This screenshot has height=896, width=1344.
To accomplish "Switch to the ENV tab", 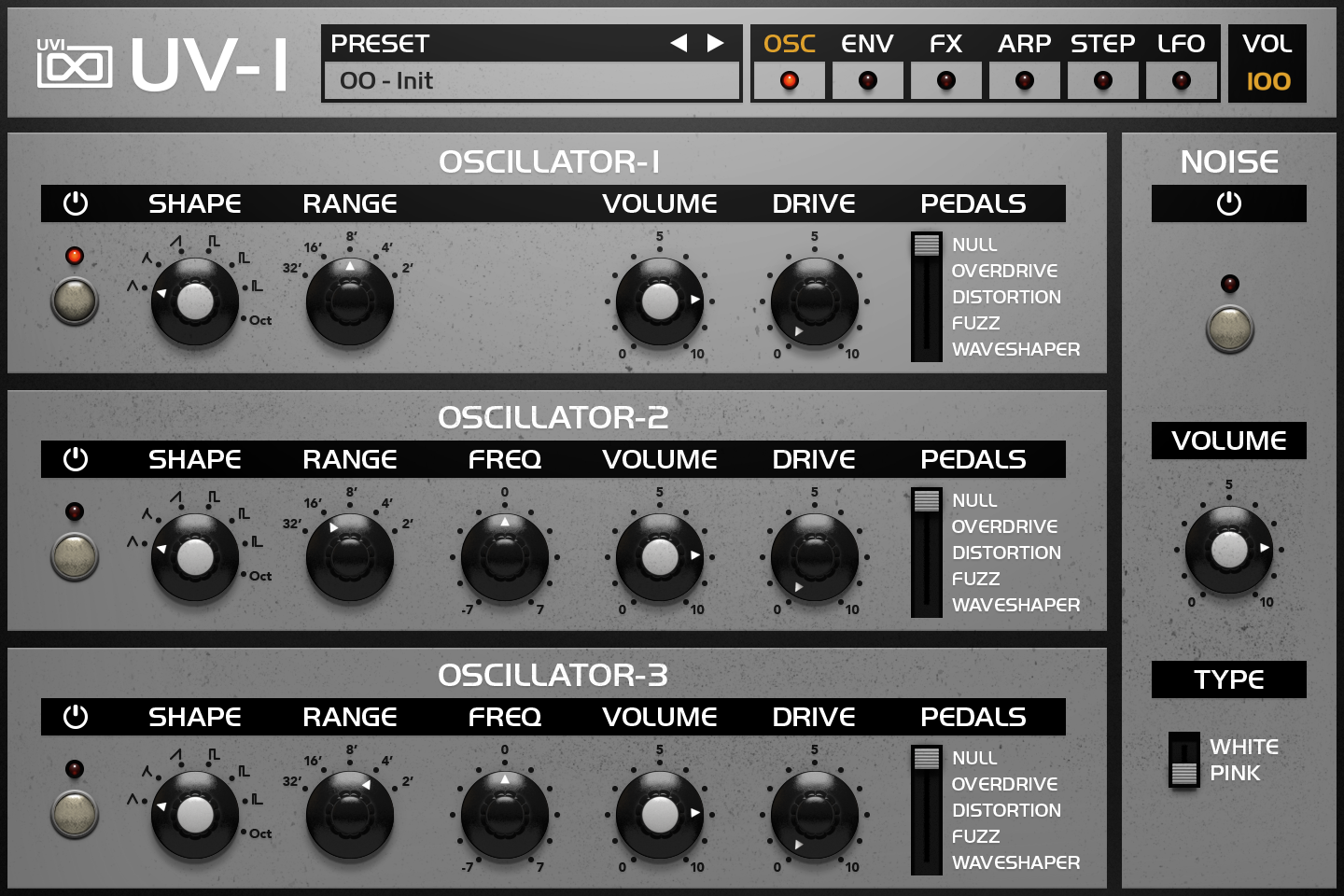I will [x=866, y=43].
